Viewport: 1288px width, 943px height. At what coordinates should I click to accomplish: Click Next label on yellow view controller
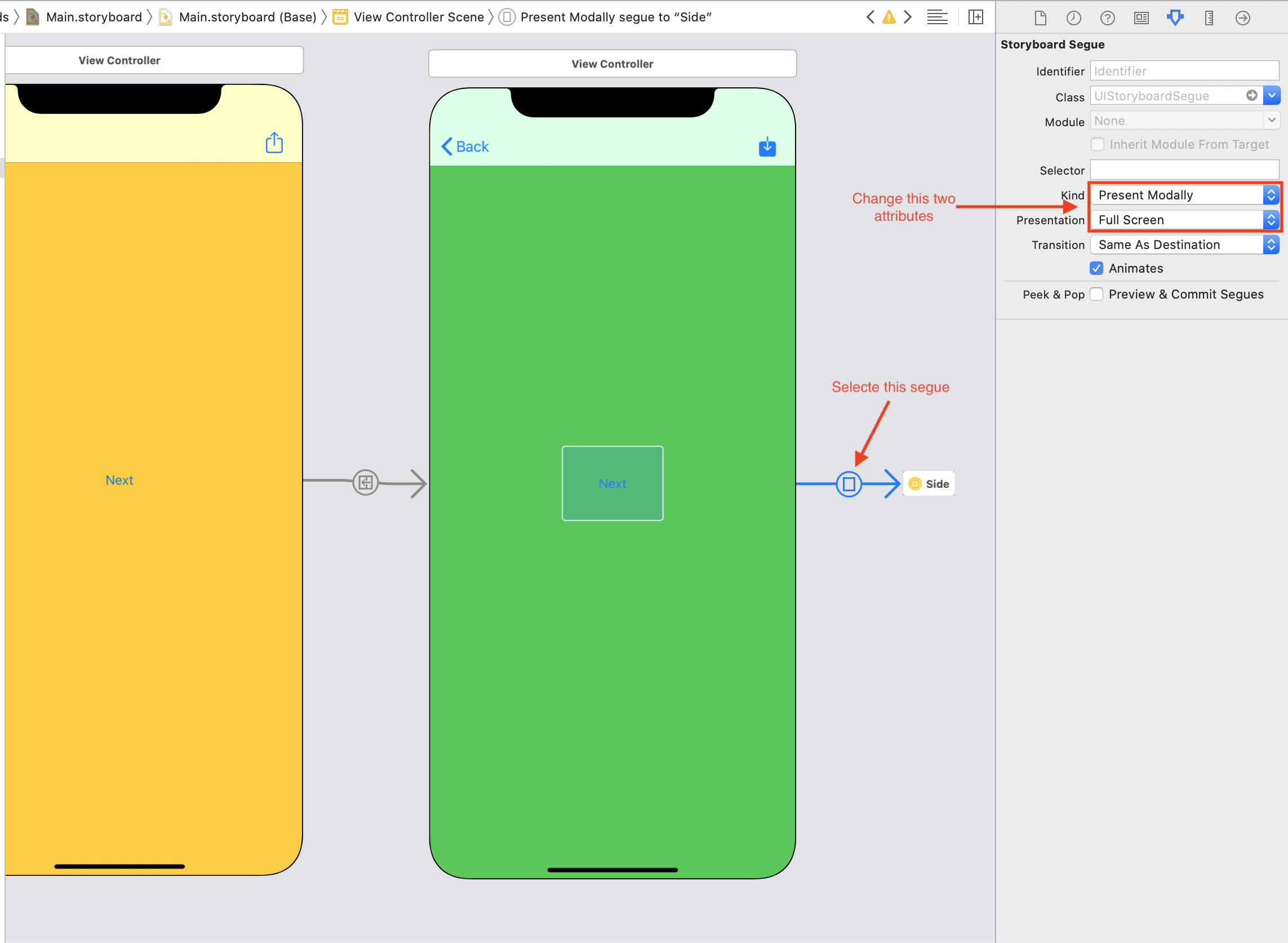(x=119, y=481)
